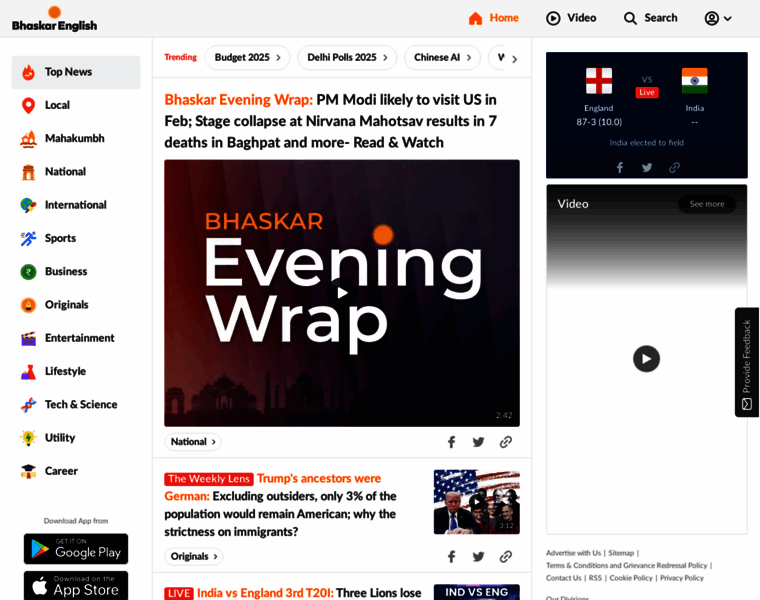
Task: Open Sitemap footer link
Action: (621, 553)
